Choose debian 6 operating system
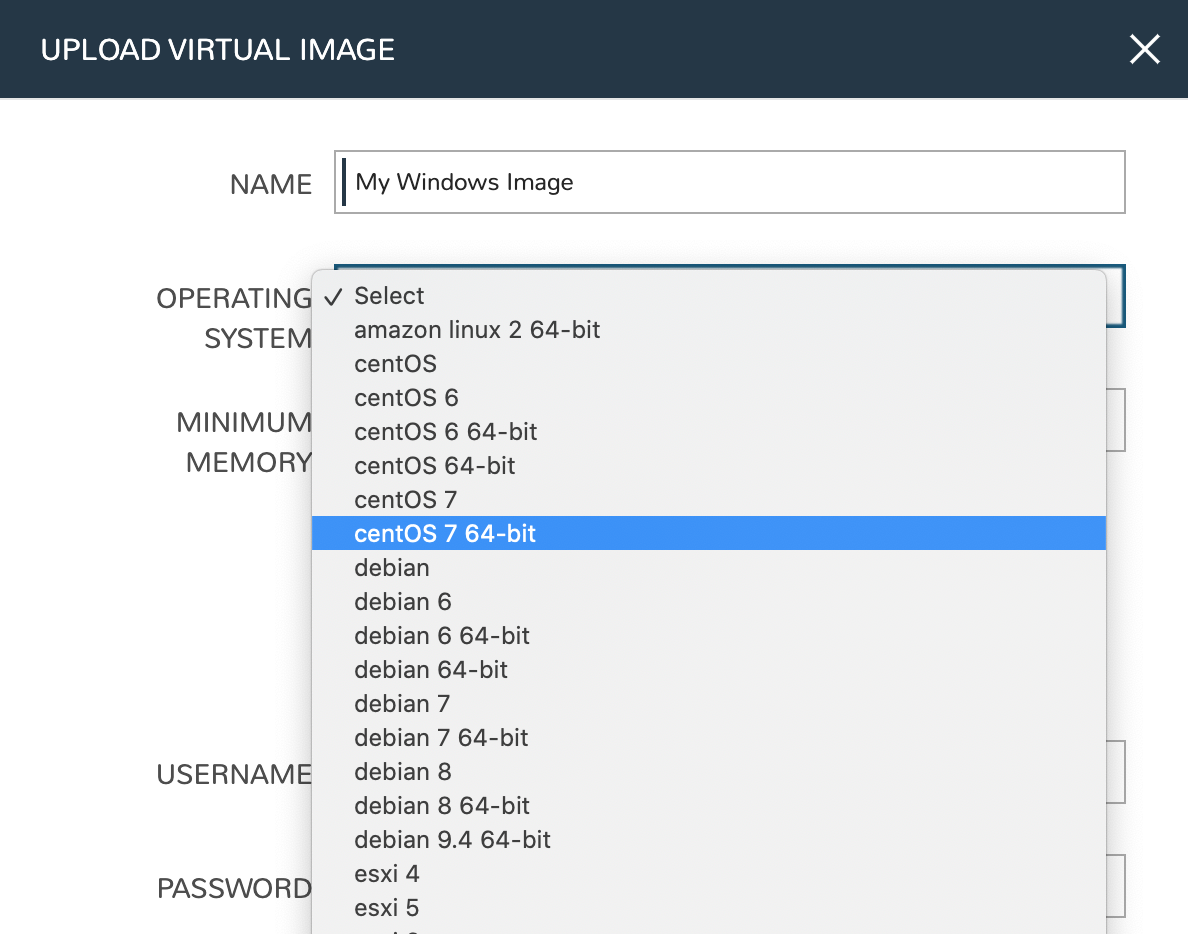Screen dimensions: 1188x934 403,601
